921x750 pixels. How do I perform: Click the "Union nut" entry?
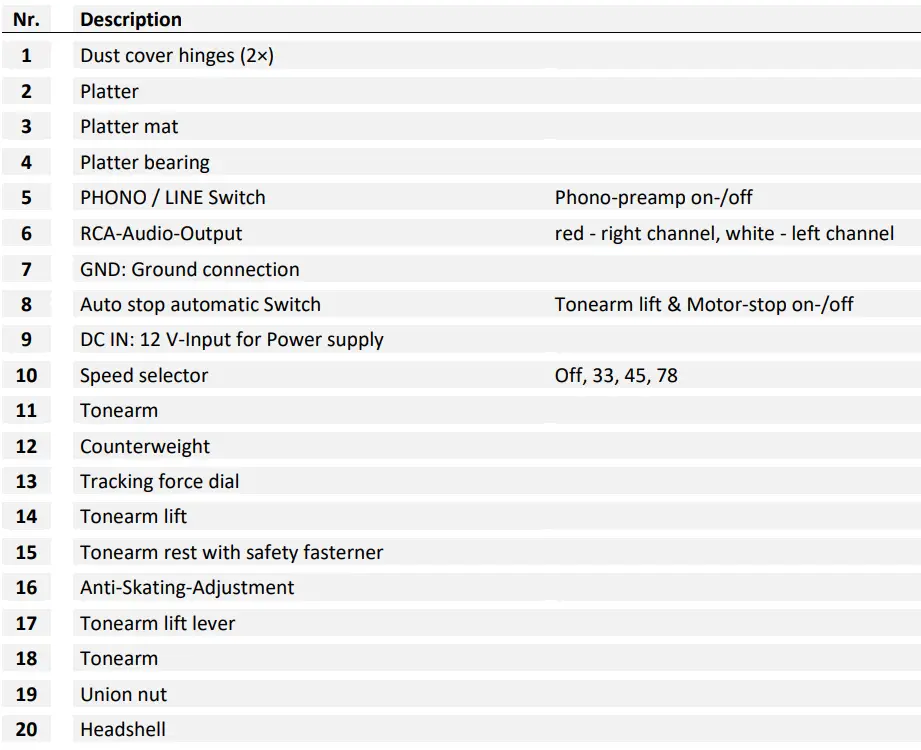click(x=123, y=694)
